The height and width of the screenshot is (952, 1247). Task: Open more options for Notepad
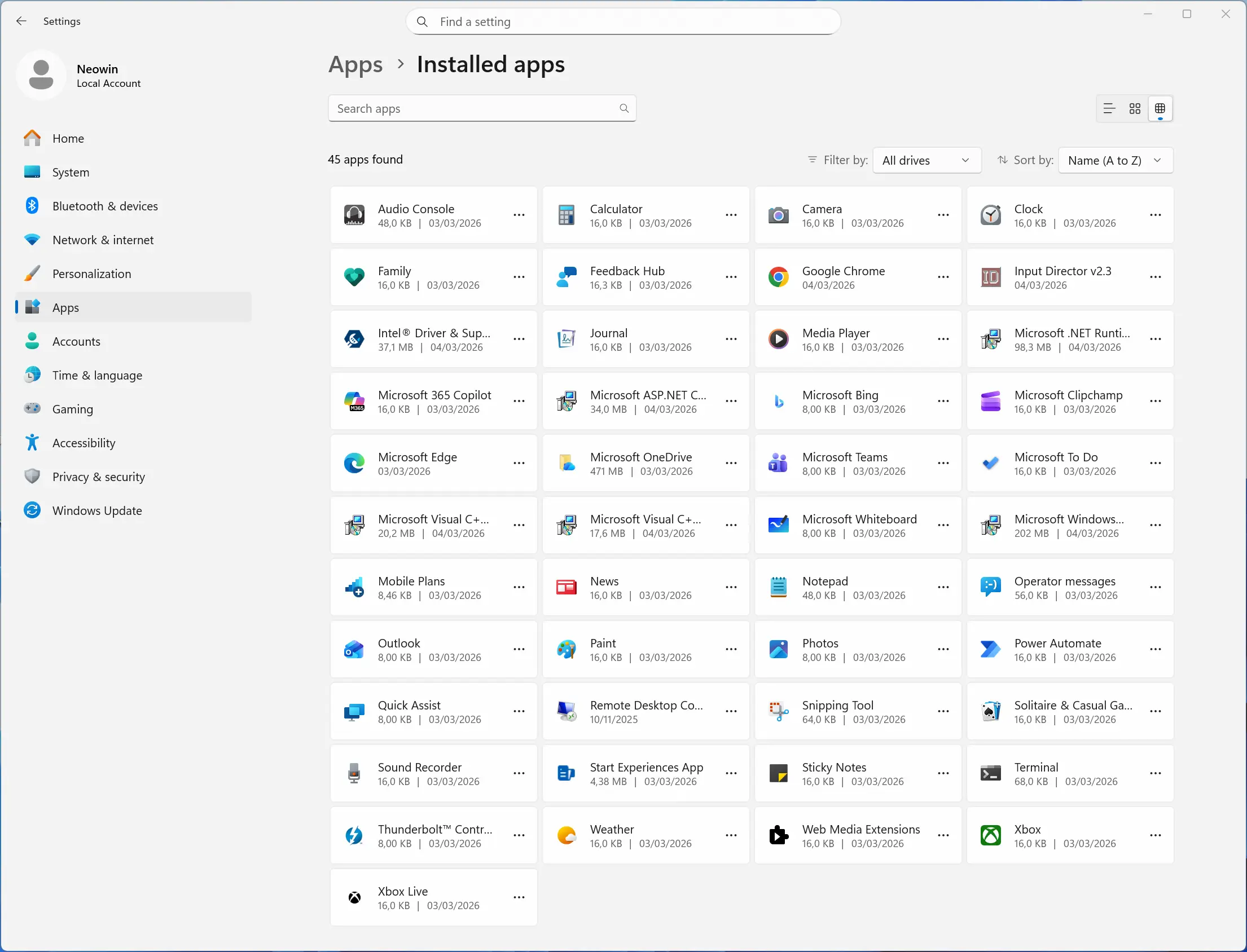pyautogui.click(x=943, y=588)
